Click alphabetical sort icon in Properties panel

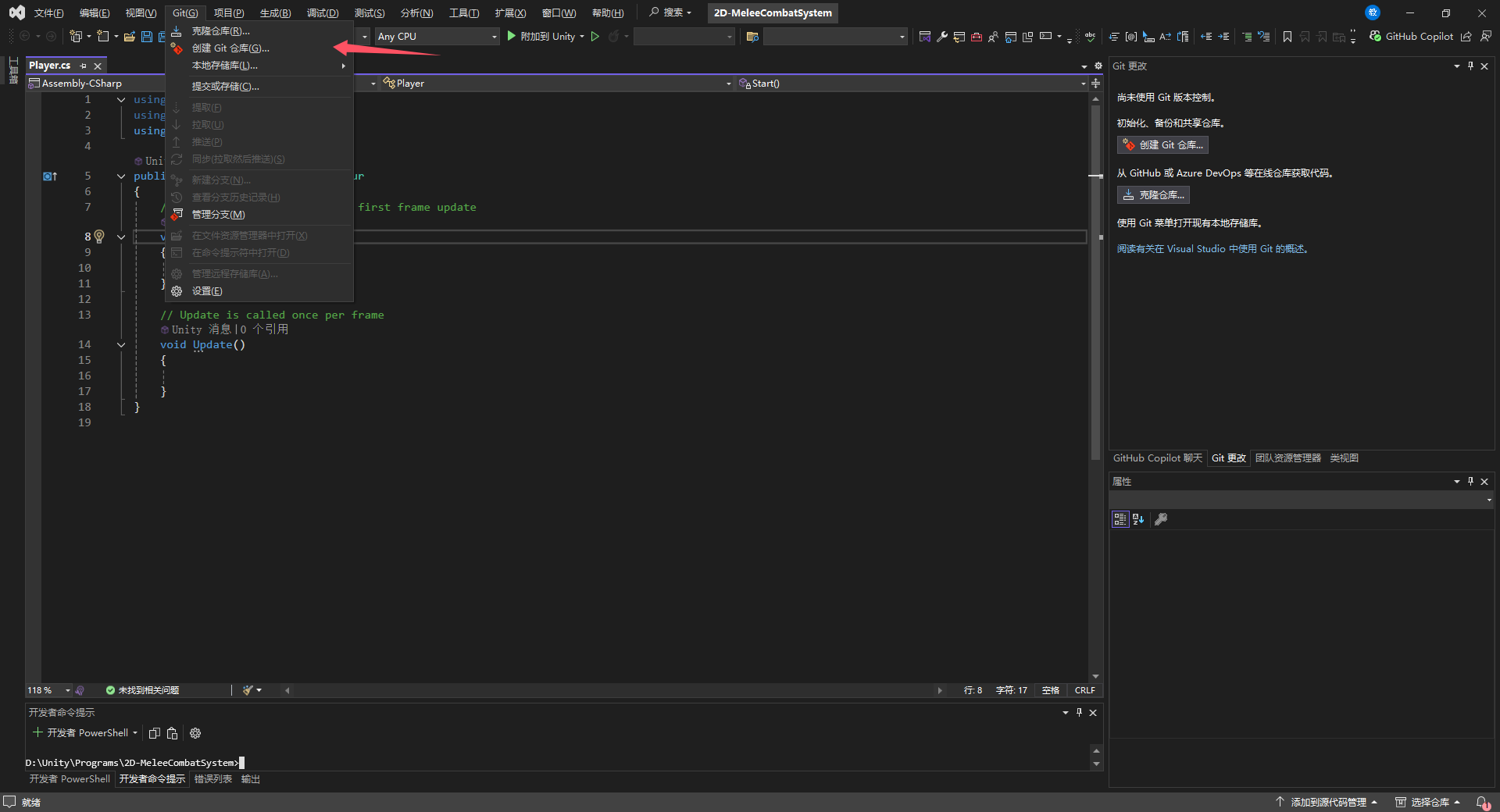[x=1138, y=519]
